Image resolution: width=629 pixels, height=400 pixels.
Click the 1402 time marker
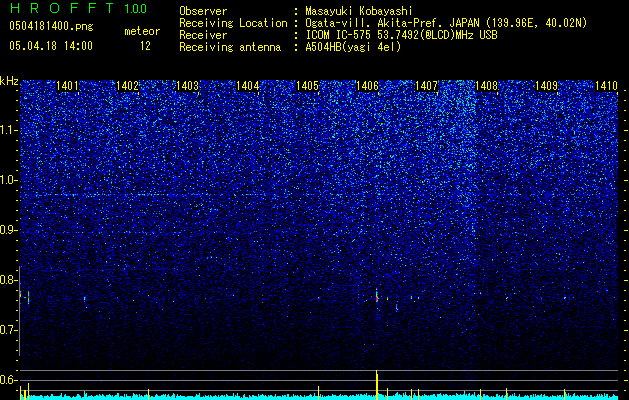click(128, 86)
